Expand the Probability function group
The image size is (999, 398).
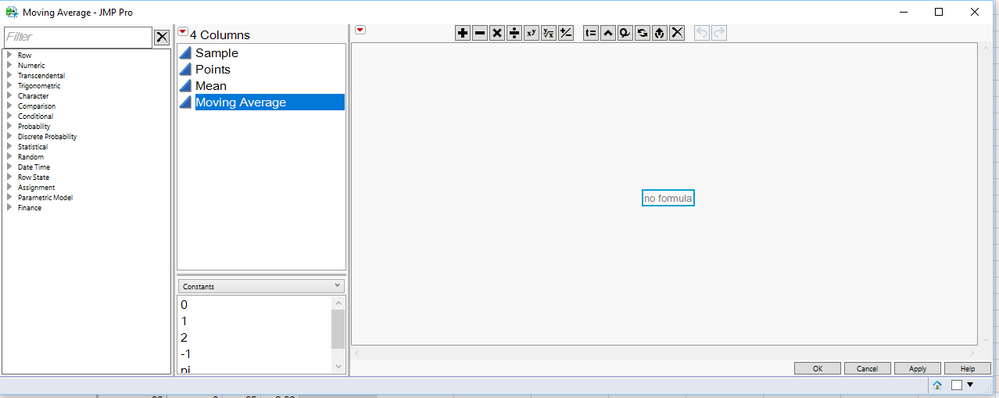click(10, 127)
